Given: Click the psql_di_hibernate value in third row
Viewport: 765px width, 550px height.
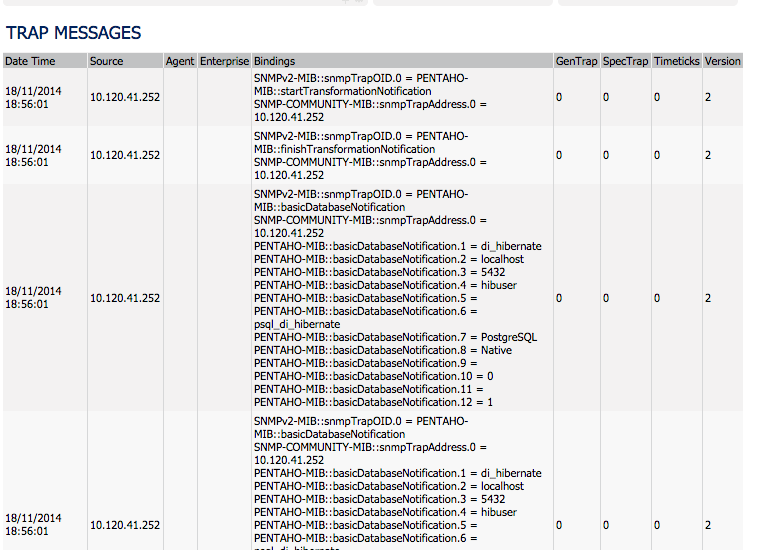Looking at the screenshot, I should [x=297, y=325].
